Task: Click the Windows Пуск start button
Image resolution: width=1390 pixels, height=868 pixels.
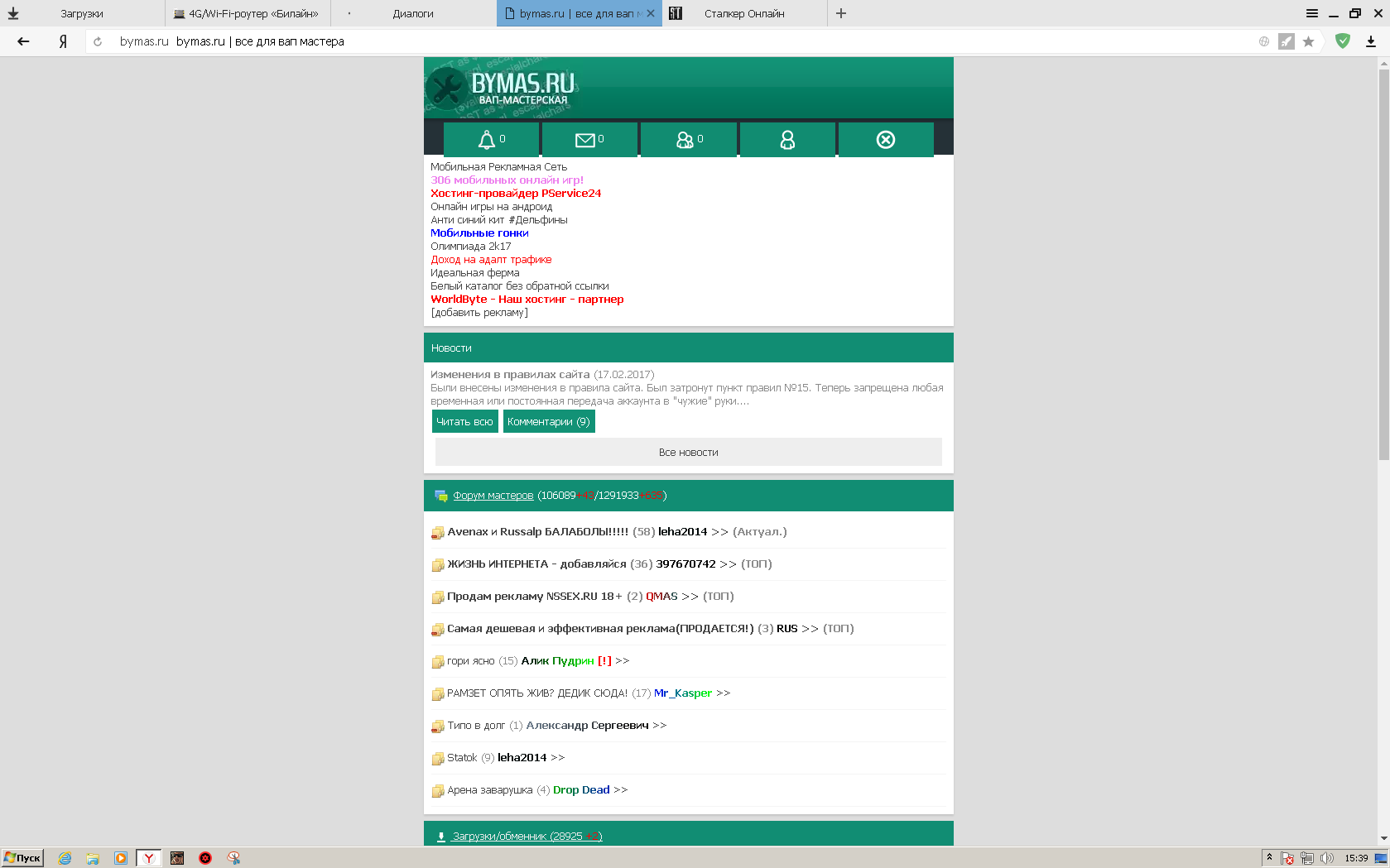Action: tap(22, 858)
